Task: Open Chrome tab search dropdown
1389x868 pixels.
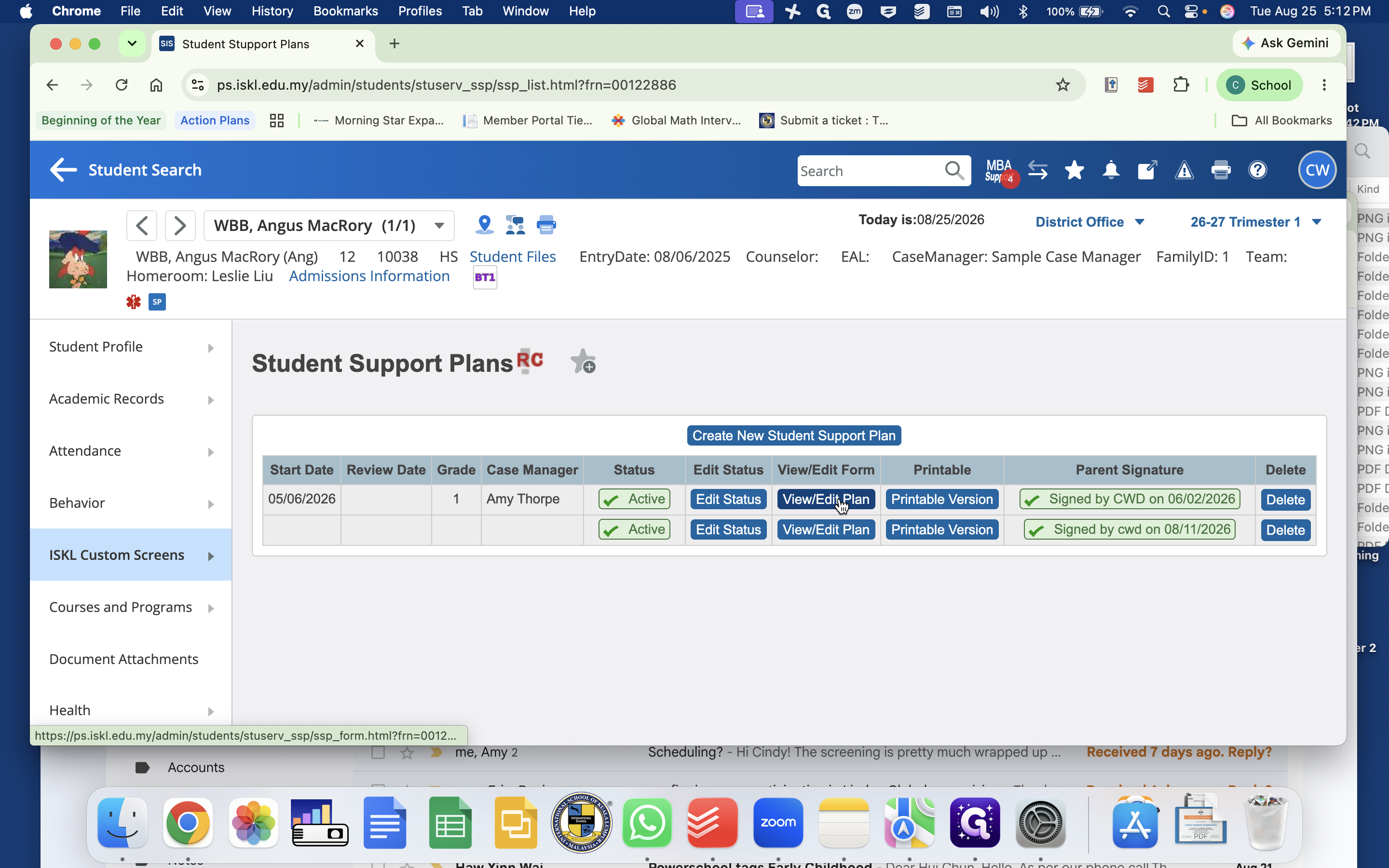Action: (132, 43)
